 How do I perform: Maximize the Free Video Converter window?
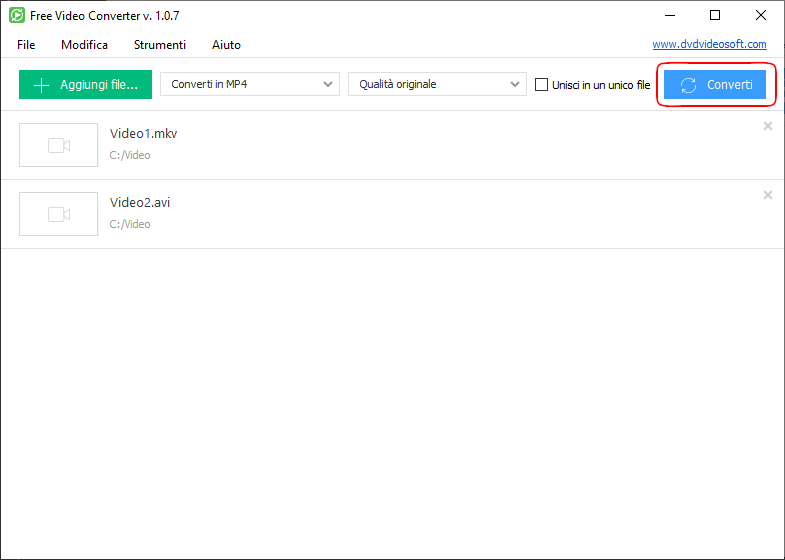pos(715,16)
